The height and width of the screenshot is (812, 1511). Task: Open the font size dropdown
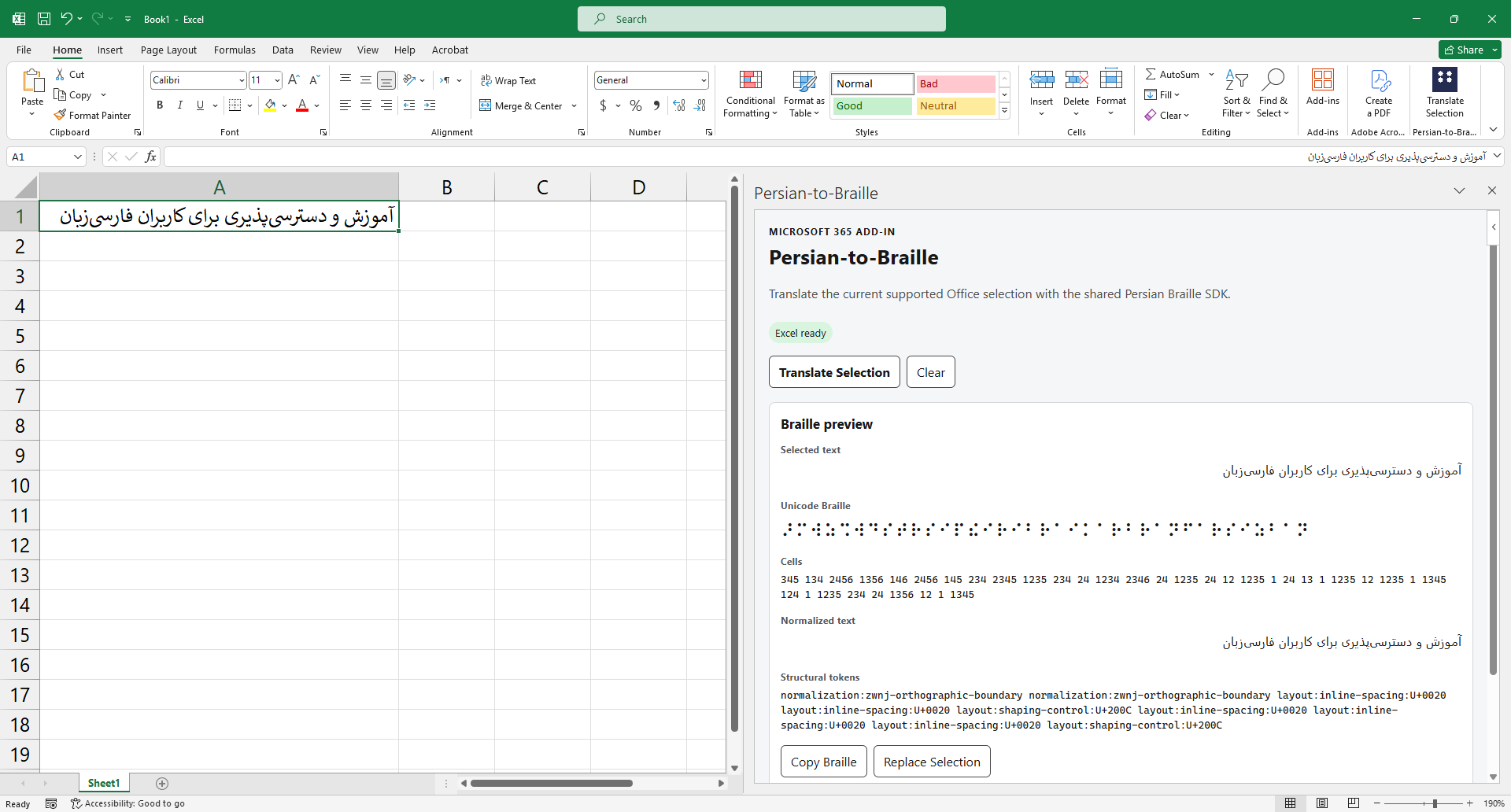pos(277,80)
